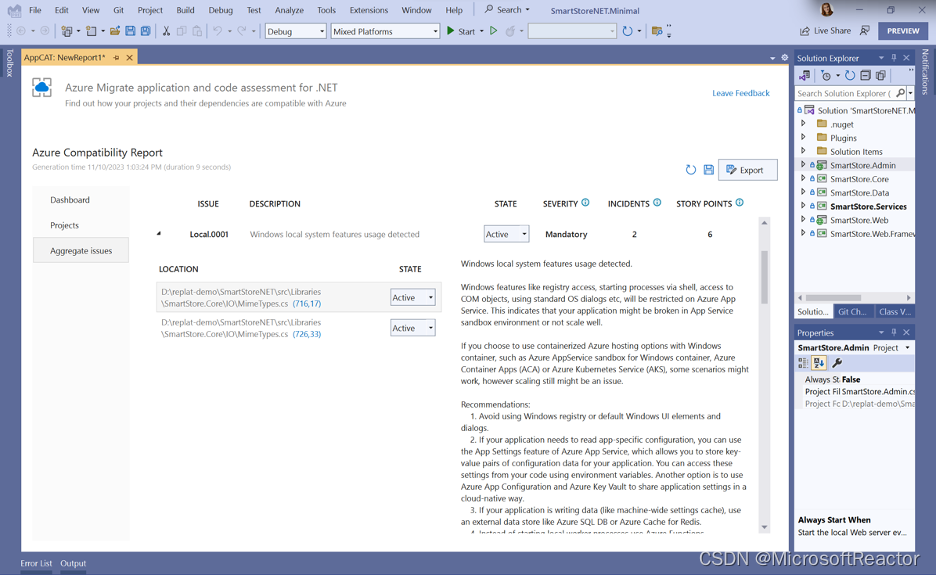936x576 pixels.
Task: Click the Cut scissors icon
Action: [167, 31]
